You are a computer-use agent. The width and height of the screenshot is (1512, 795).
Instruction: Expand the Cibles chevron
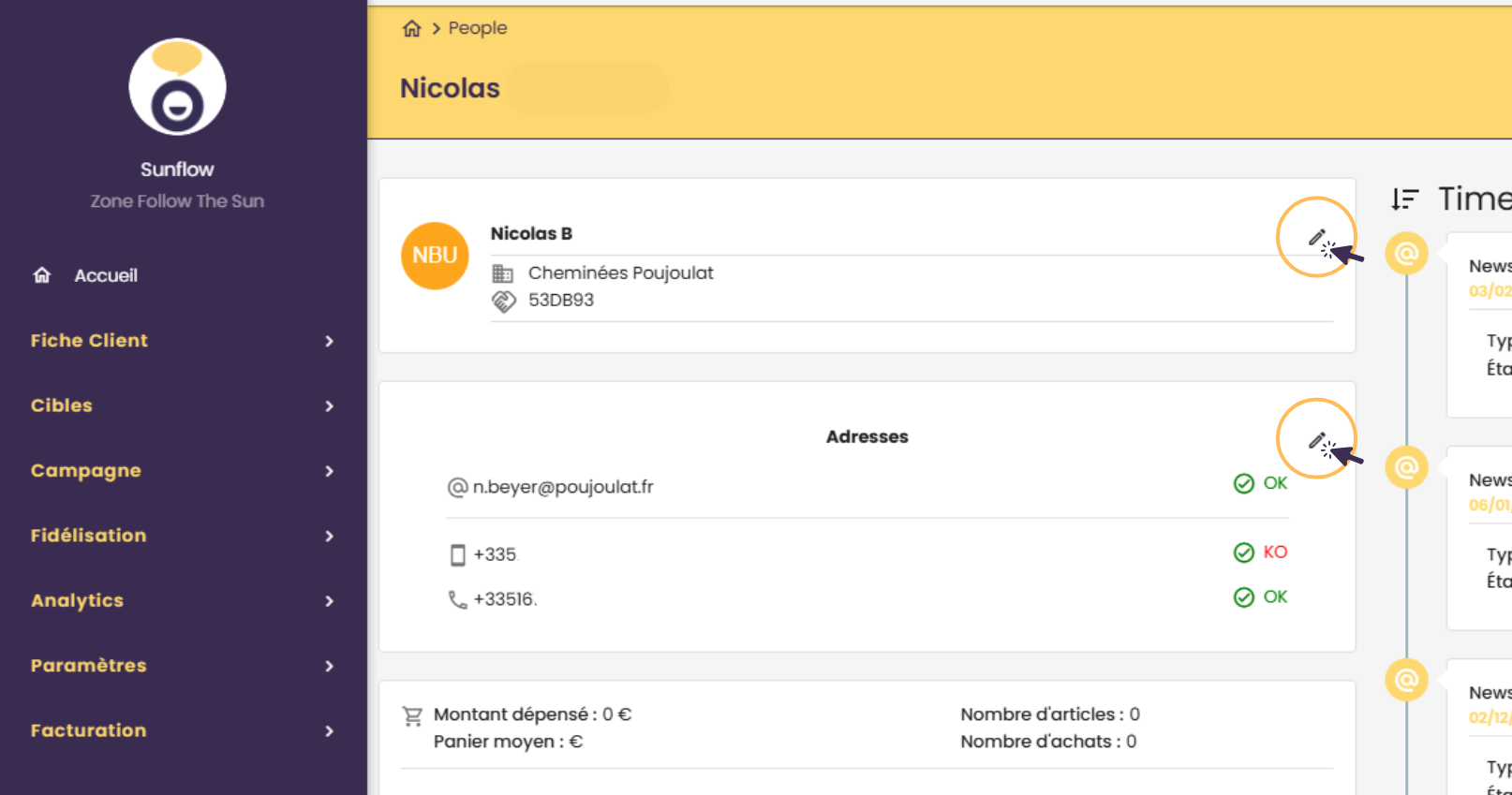[329, 405]
